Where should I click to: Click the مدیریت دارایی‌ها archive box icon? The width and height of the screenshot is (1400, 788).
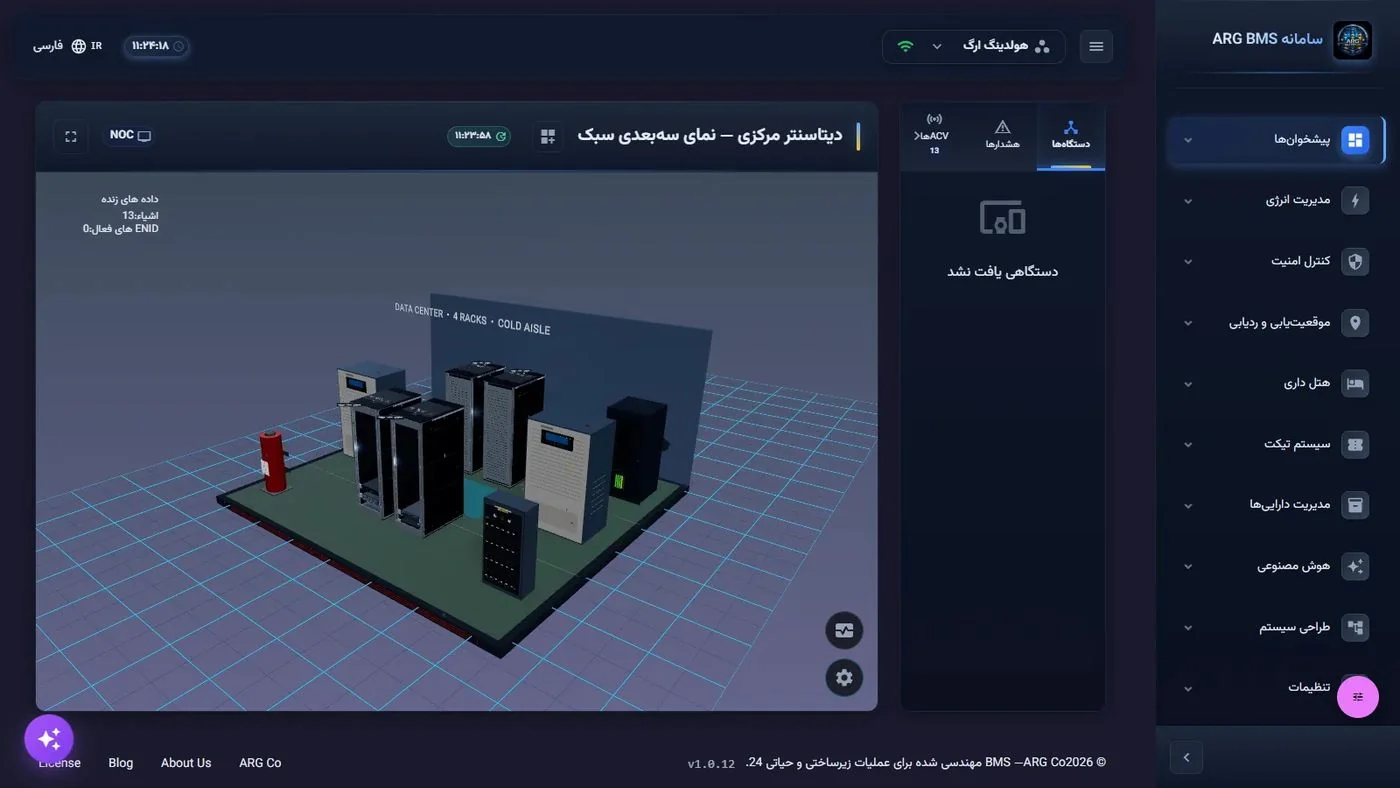pos(1355,505)
